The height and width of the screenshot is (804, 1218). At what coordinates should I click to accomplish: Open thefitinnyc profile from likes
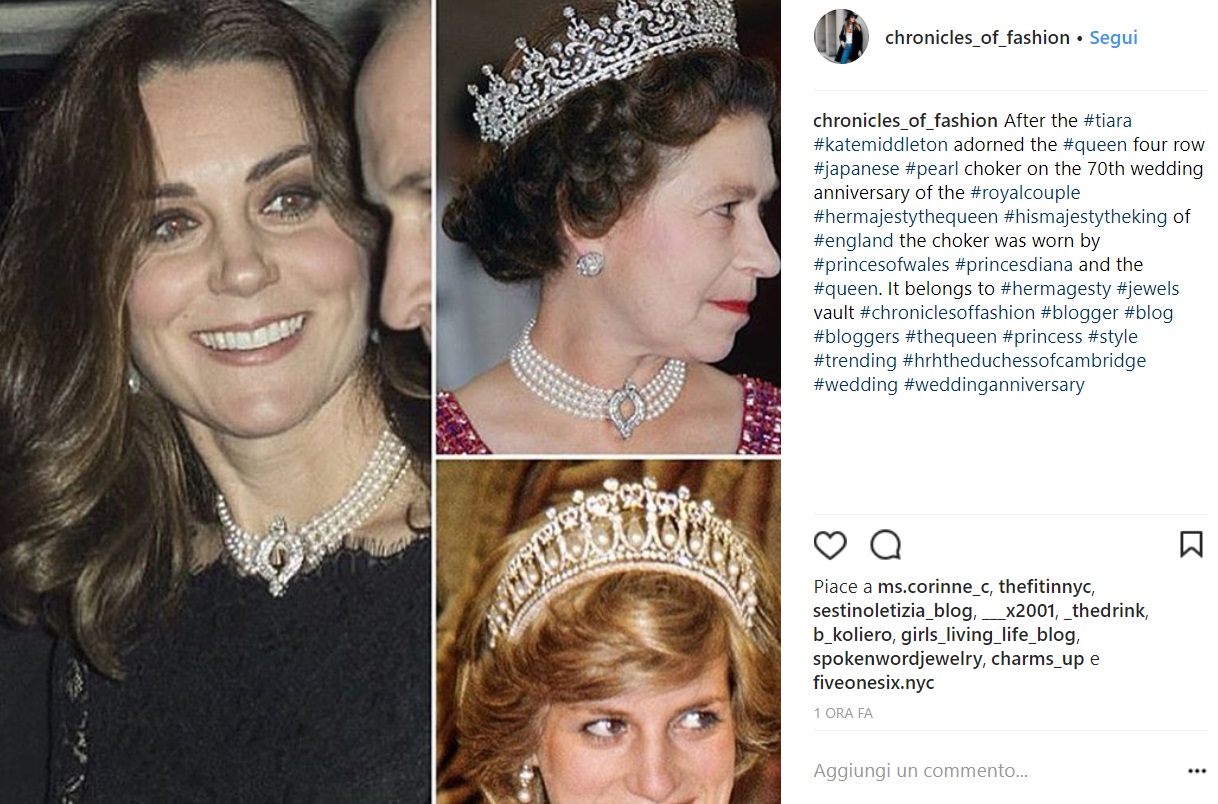tap(1044, 587)
